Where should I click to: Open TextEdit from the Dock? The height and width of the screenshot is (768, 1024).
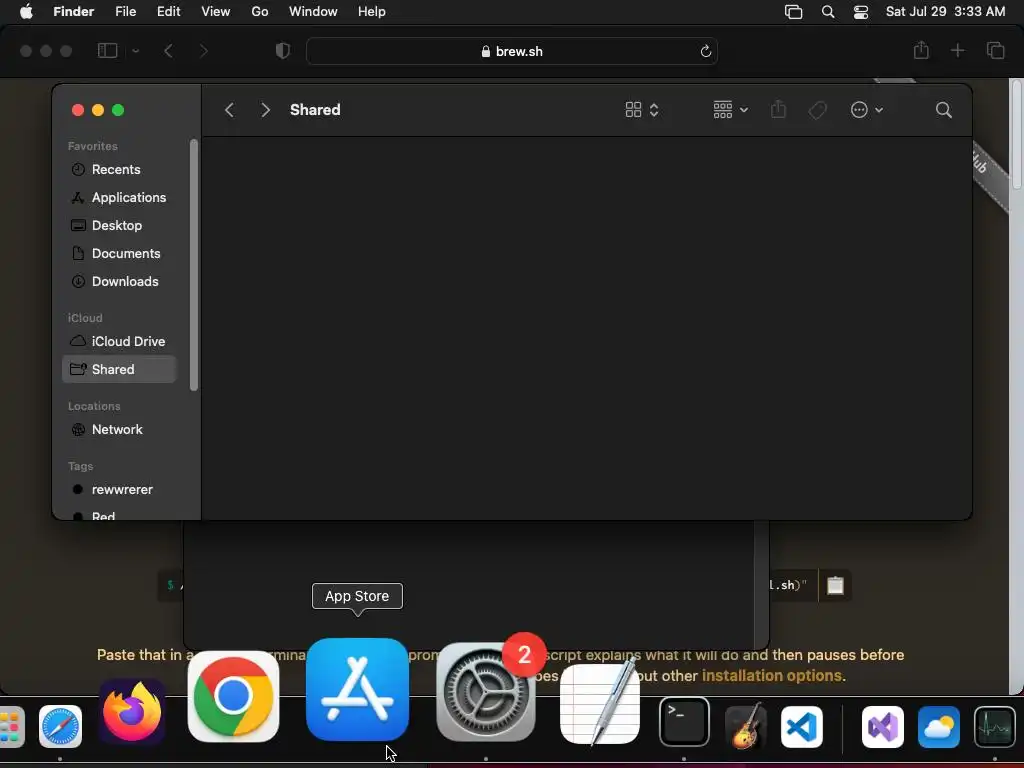(600, 704)
